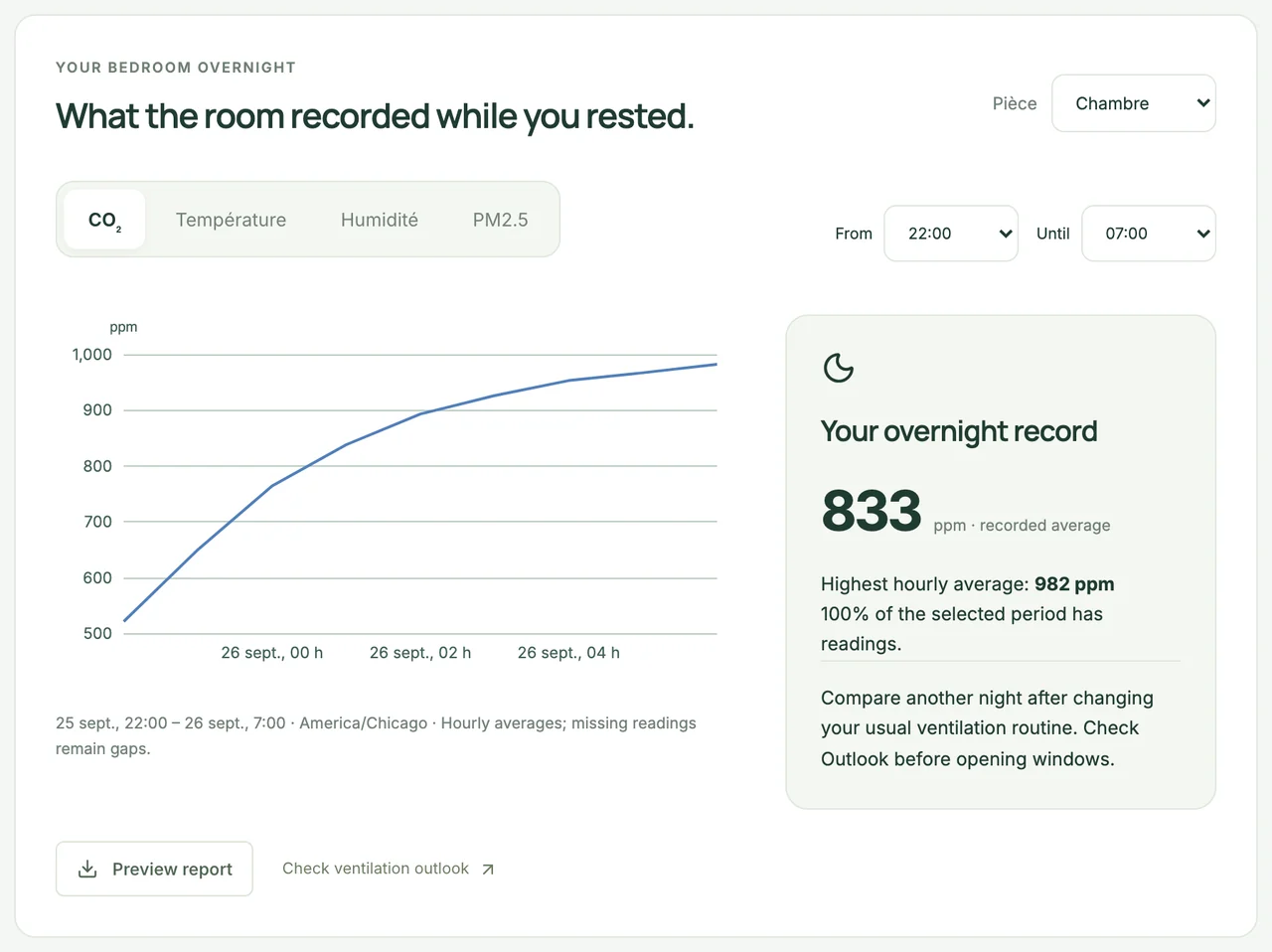Switch to the Humidité tab
The height and width of the screenshot is (952, 1272).
pyautogui.click(x=380, y=220)
